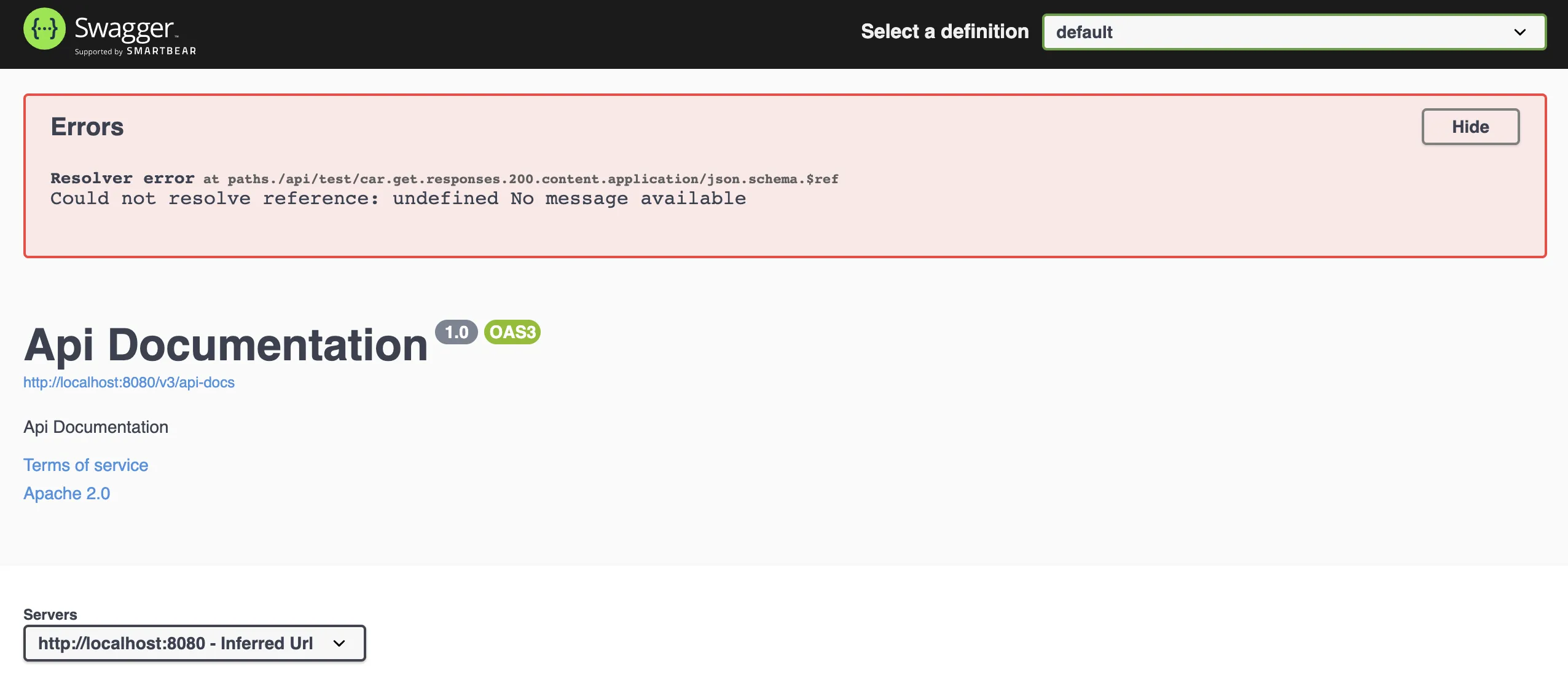Image resolution: width=1568 pixels, height=696 pixels.
Task: Click the Errors heading
Action: click(x=87, y=127)
